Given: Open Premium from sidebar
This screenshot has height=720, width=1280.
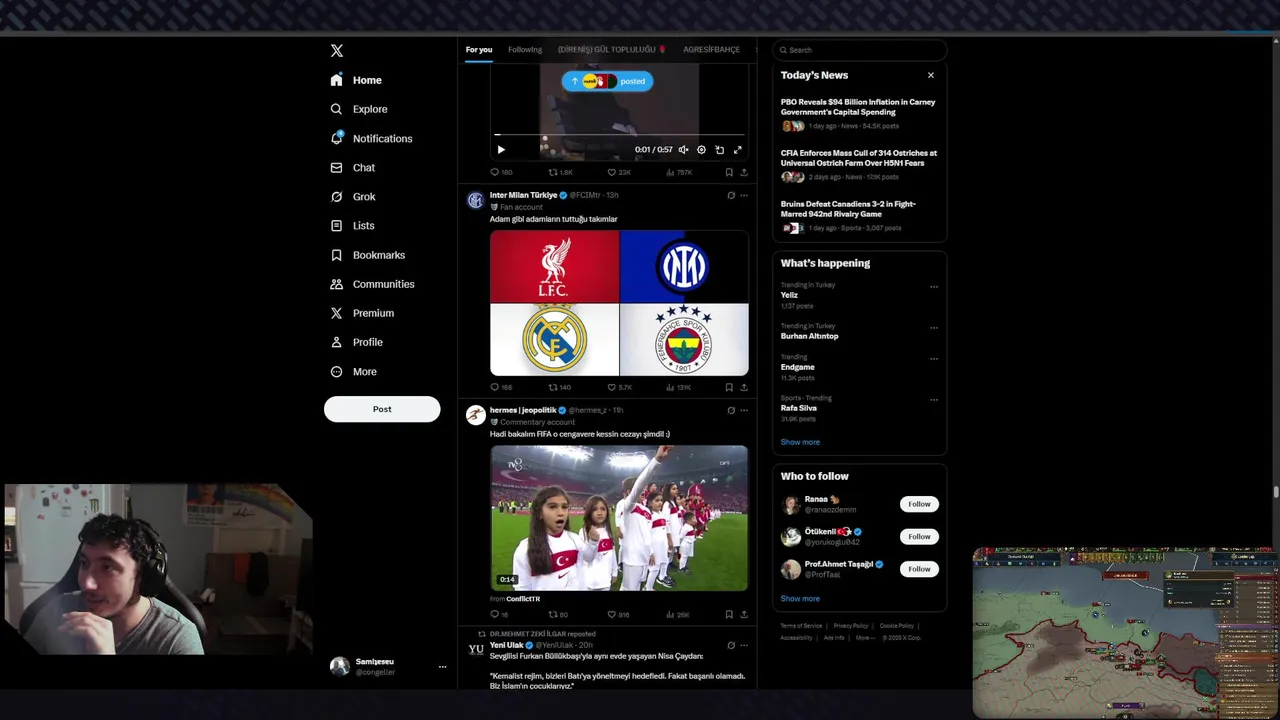Looking at the screenshot, I should [x=362, y=313].
